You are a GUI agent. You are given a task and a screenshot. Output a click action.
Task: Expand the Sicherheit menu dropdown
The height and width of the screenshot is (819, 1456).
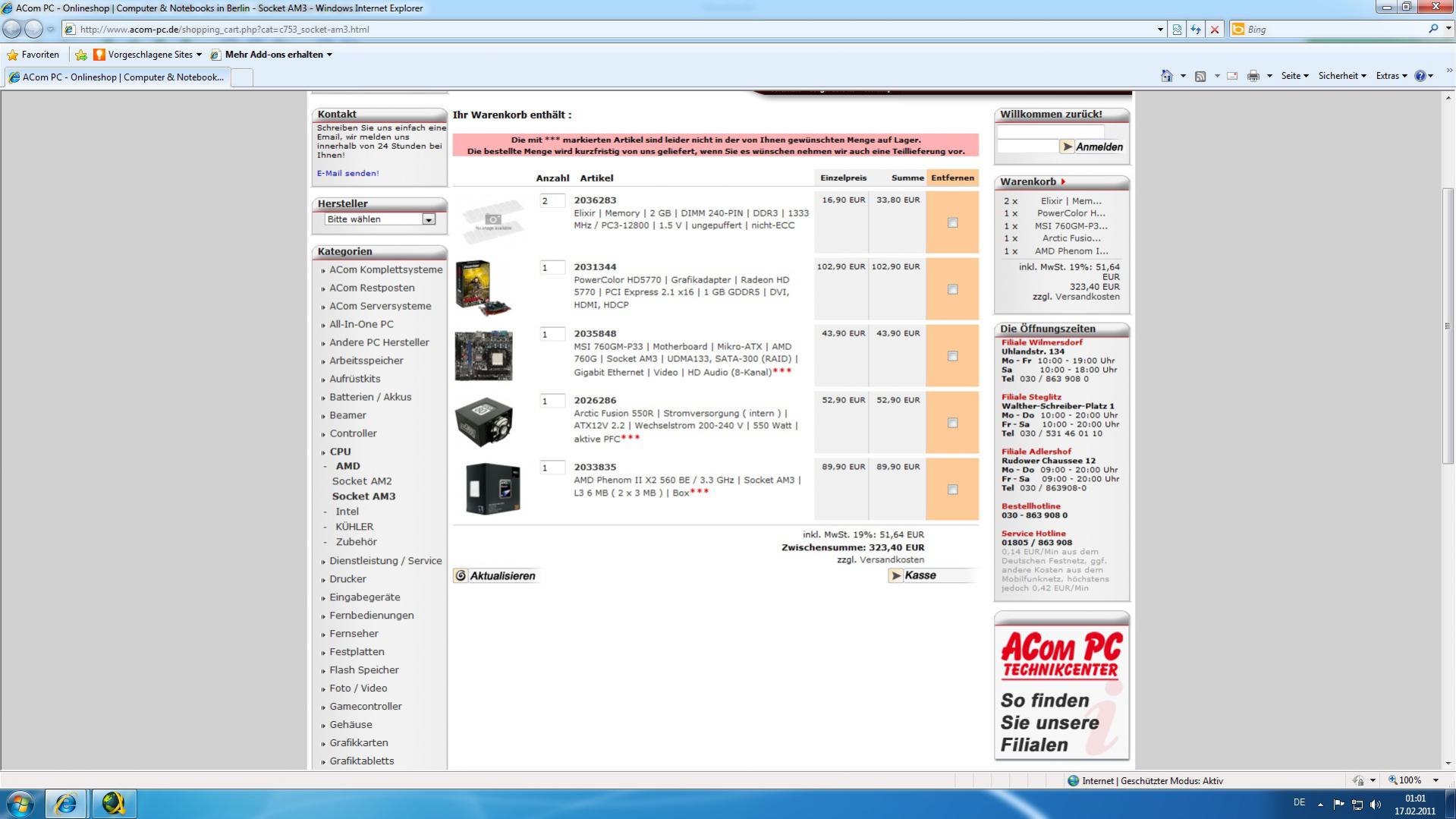1341,76
